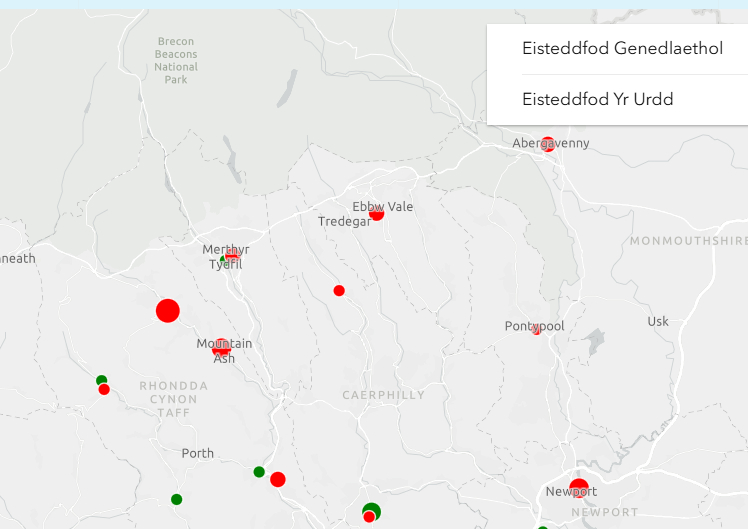Click the small red marker beneath the Caerphilly green marker
Image resolution: width=748 pixels, height=529 pixels.
click(x=369, y=517)
